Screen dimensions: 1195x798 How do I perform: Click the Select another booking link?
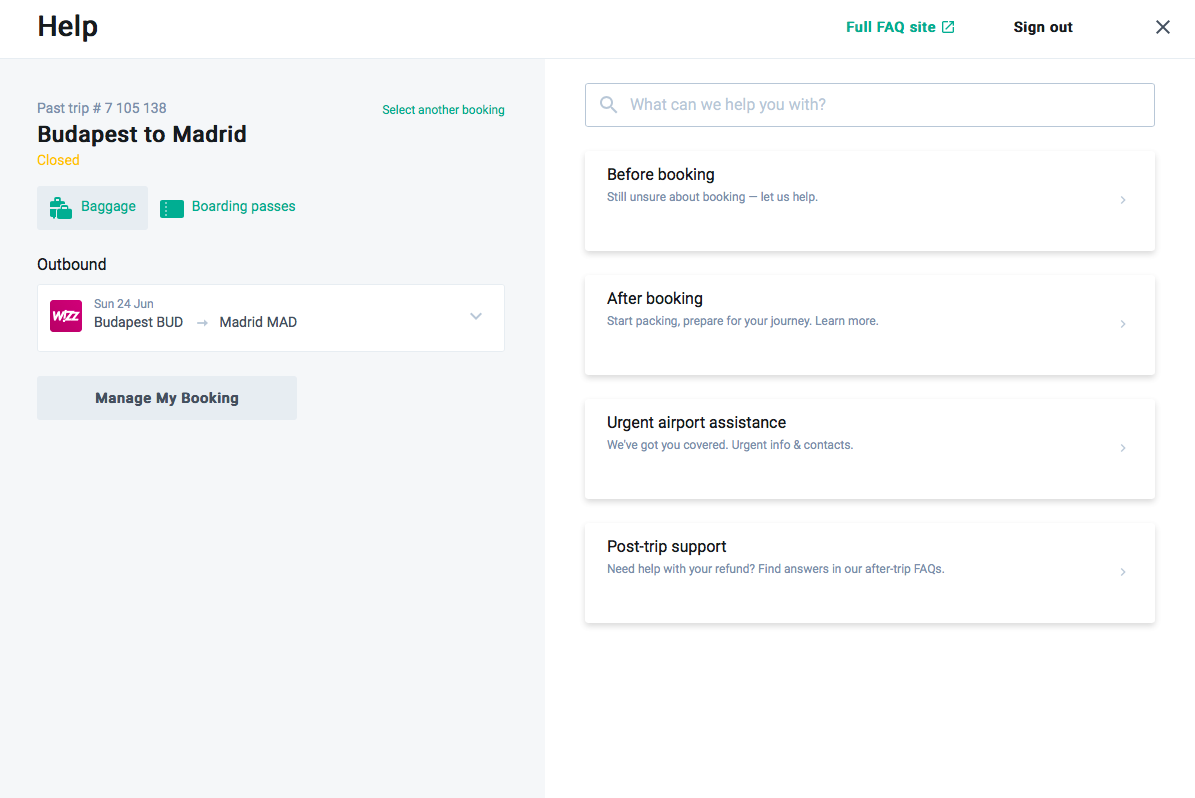443,109
